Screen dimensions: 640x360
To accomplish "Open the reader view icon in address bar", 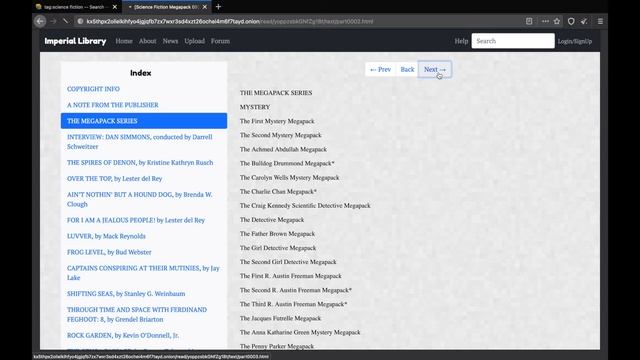I will coord(529,21).
